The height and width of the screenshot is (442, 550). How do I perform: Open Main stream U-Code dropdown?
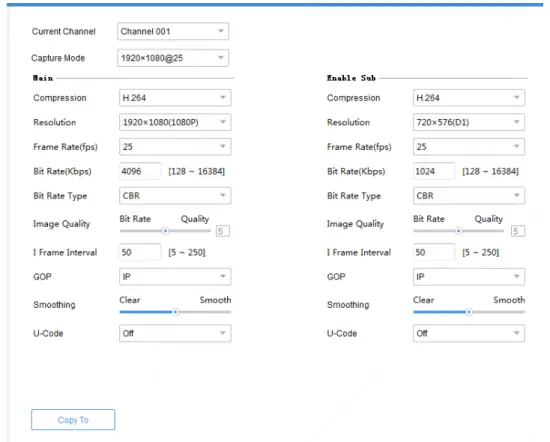[x=175, y=333]
